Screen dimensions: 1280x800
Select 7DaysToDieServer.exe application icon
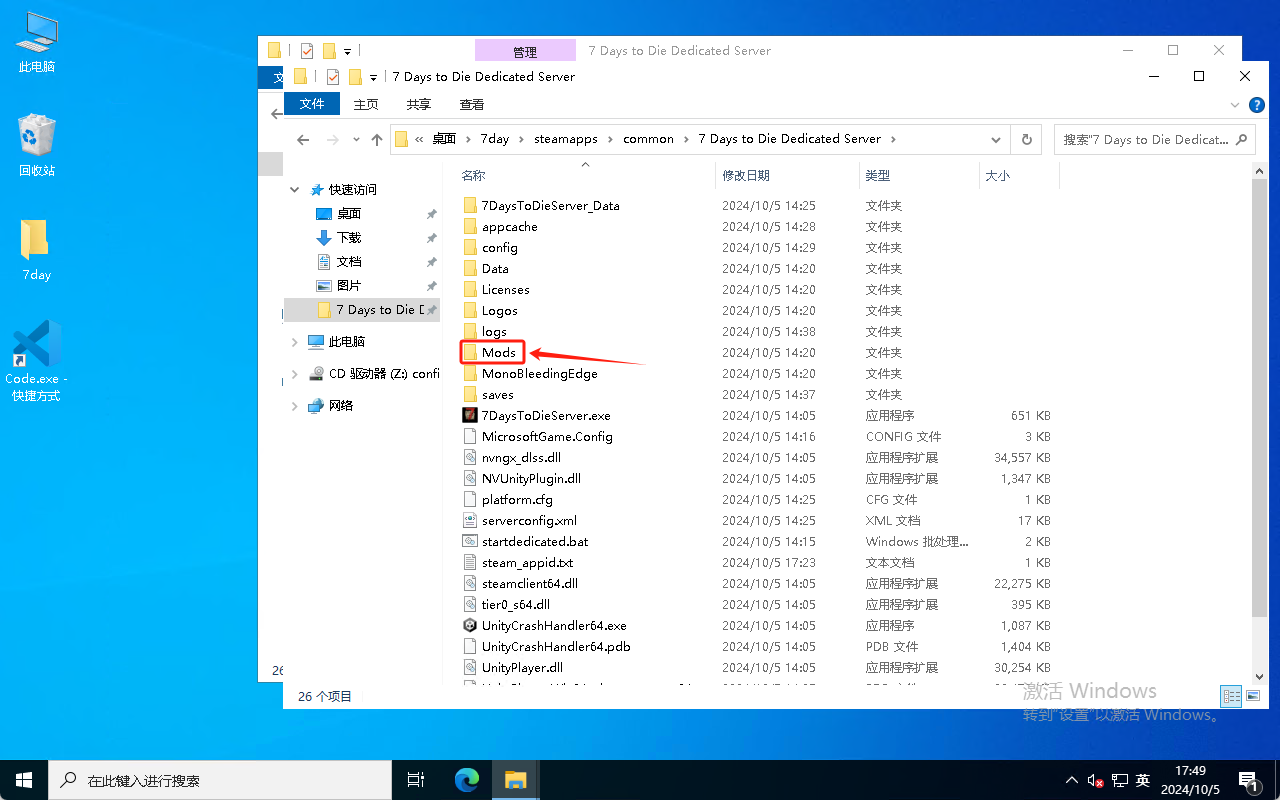tap(470, 415)
